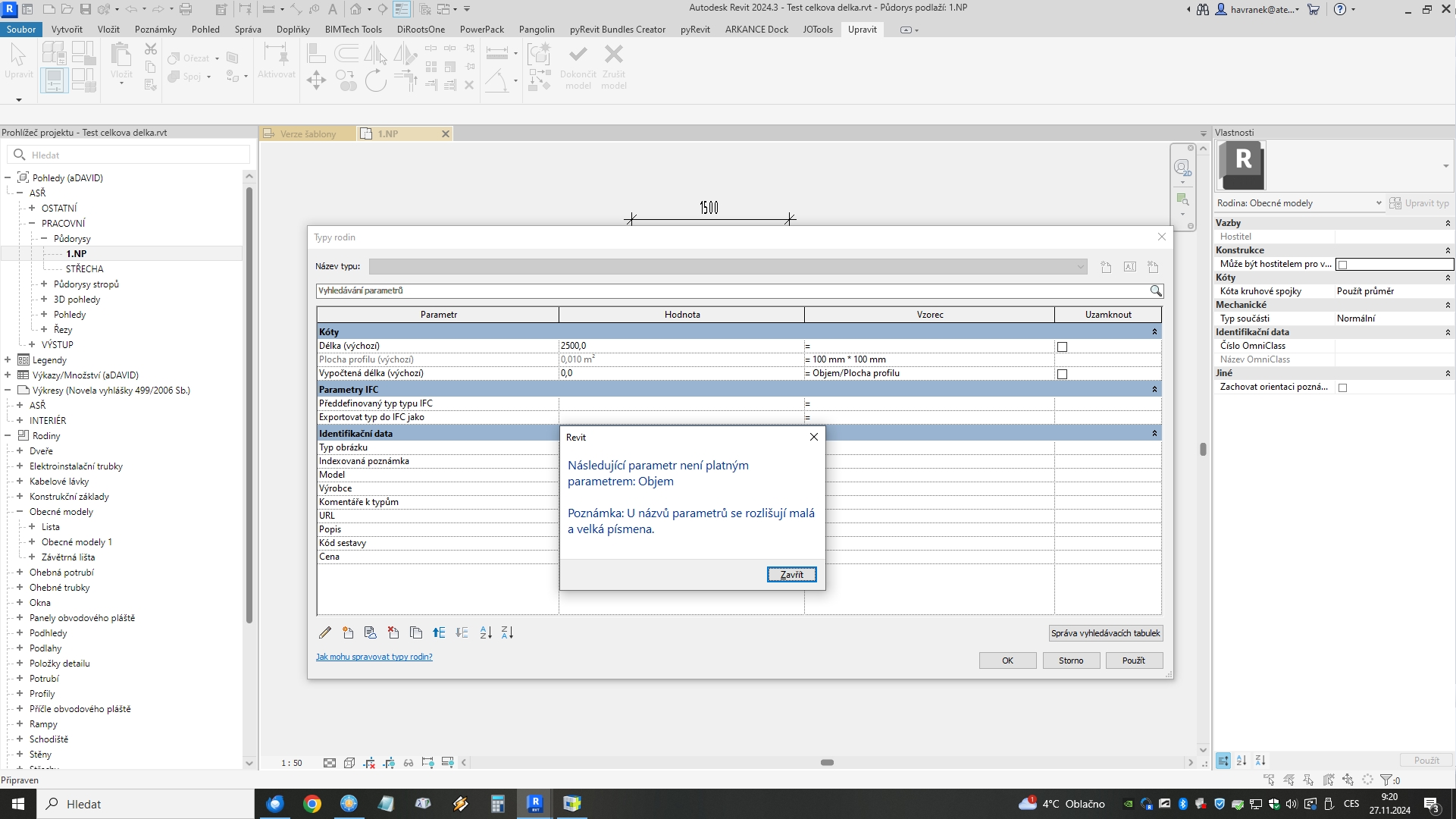The width and height of the screenshot is (1456, 819).
Task: Switch to Verze šablony view tab
Action: (308, 133)
